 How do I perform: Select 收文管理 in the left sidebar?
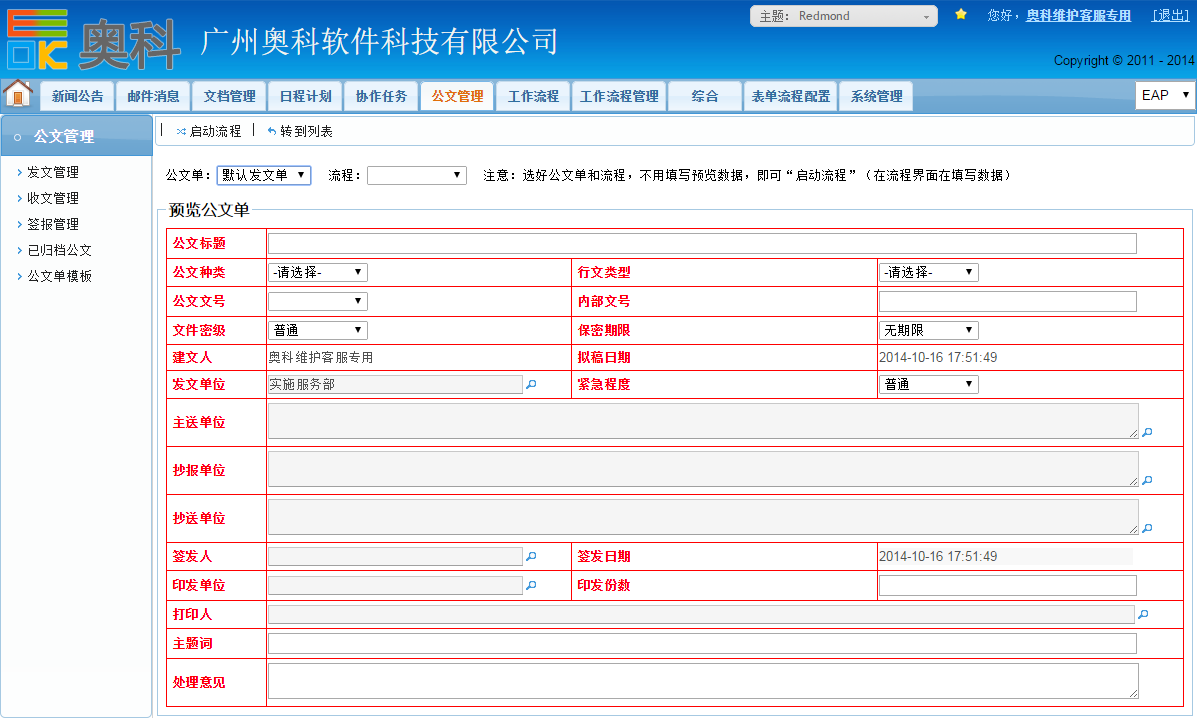pyautogui.click(x=53, y=198)
